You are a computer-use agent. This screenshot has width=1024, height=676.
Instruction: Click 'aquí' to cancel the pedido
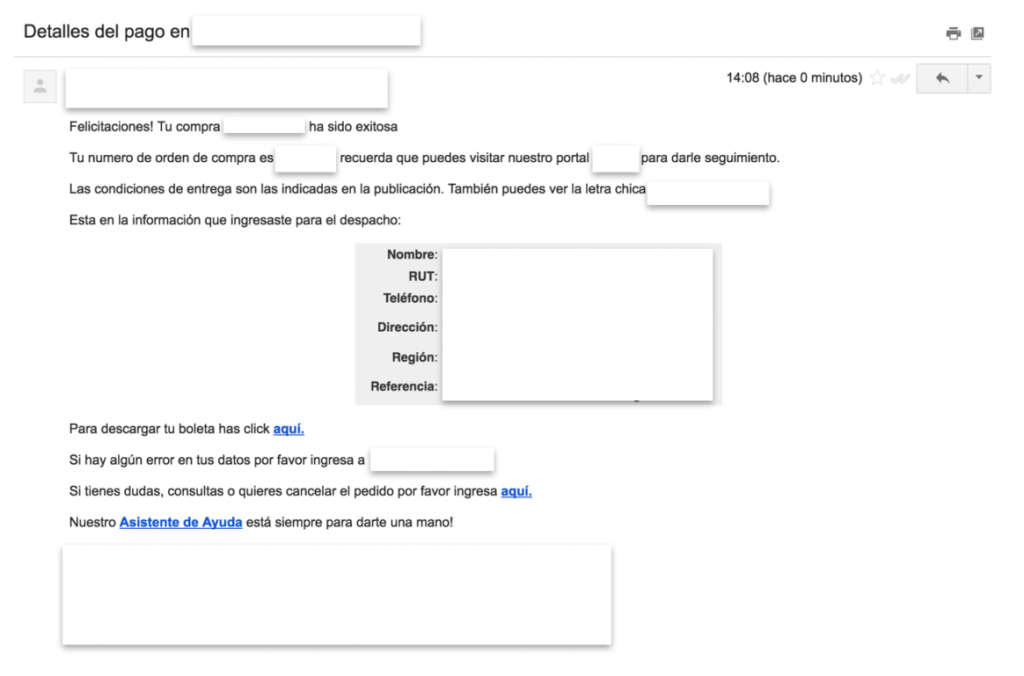click(516, 491)
